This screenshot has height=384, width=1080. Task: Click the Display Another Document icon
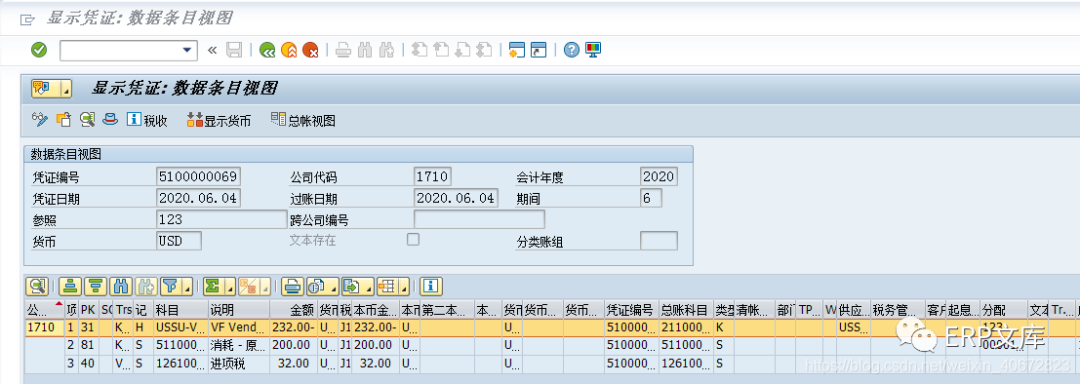[64, 120]
